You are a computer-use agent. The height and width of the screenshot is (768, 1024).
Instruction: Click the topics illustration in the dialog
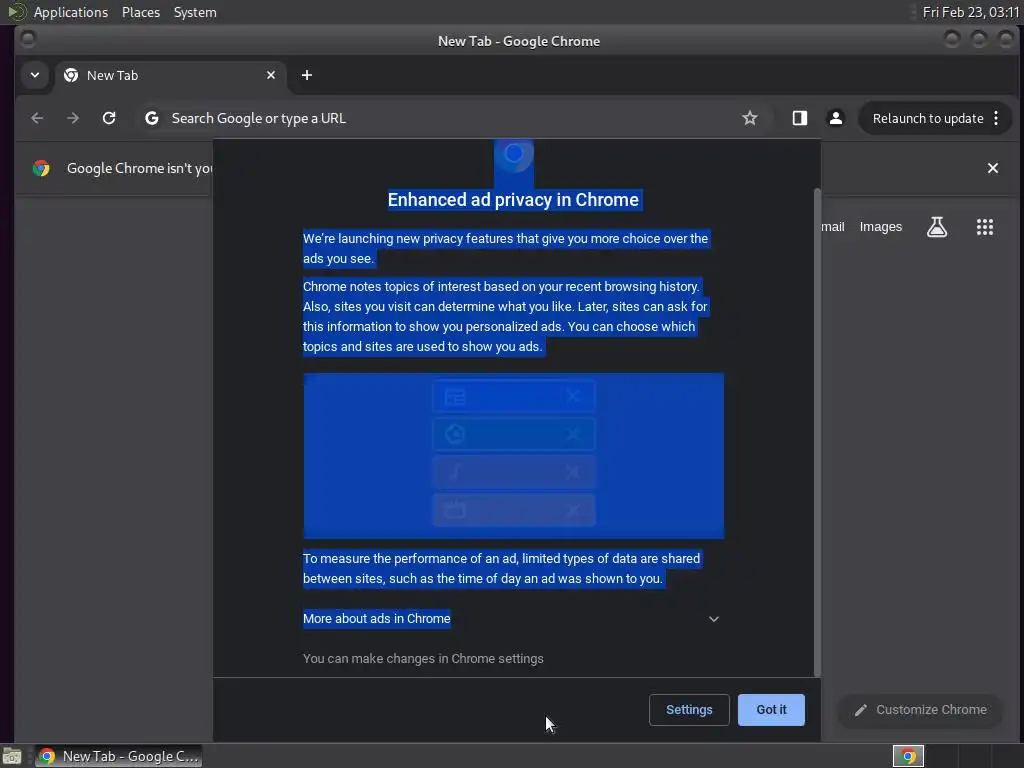(513, 456)
